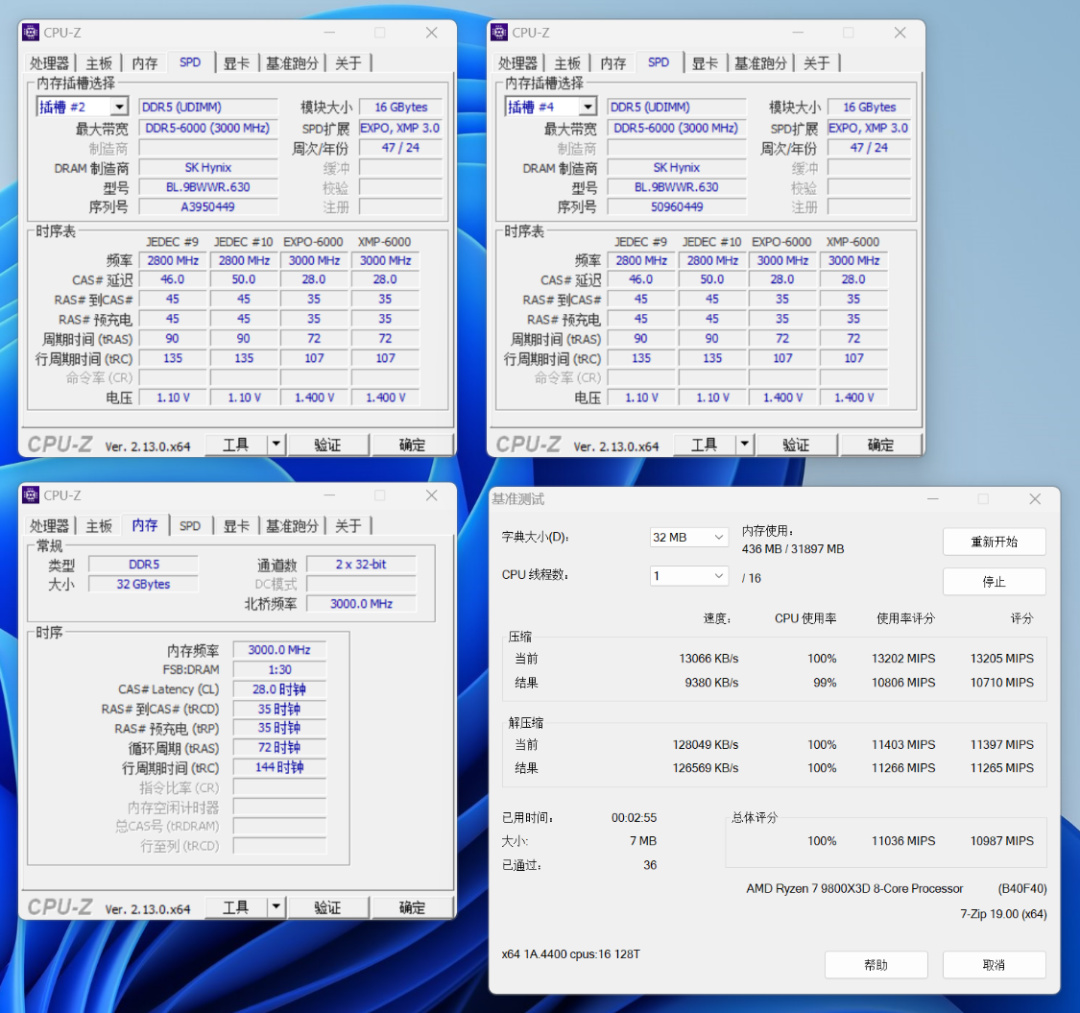Click 144 时钟 tRC value
The width and height of the screenshot is (1080, 1013).
(x=279, y=767)
